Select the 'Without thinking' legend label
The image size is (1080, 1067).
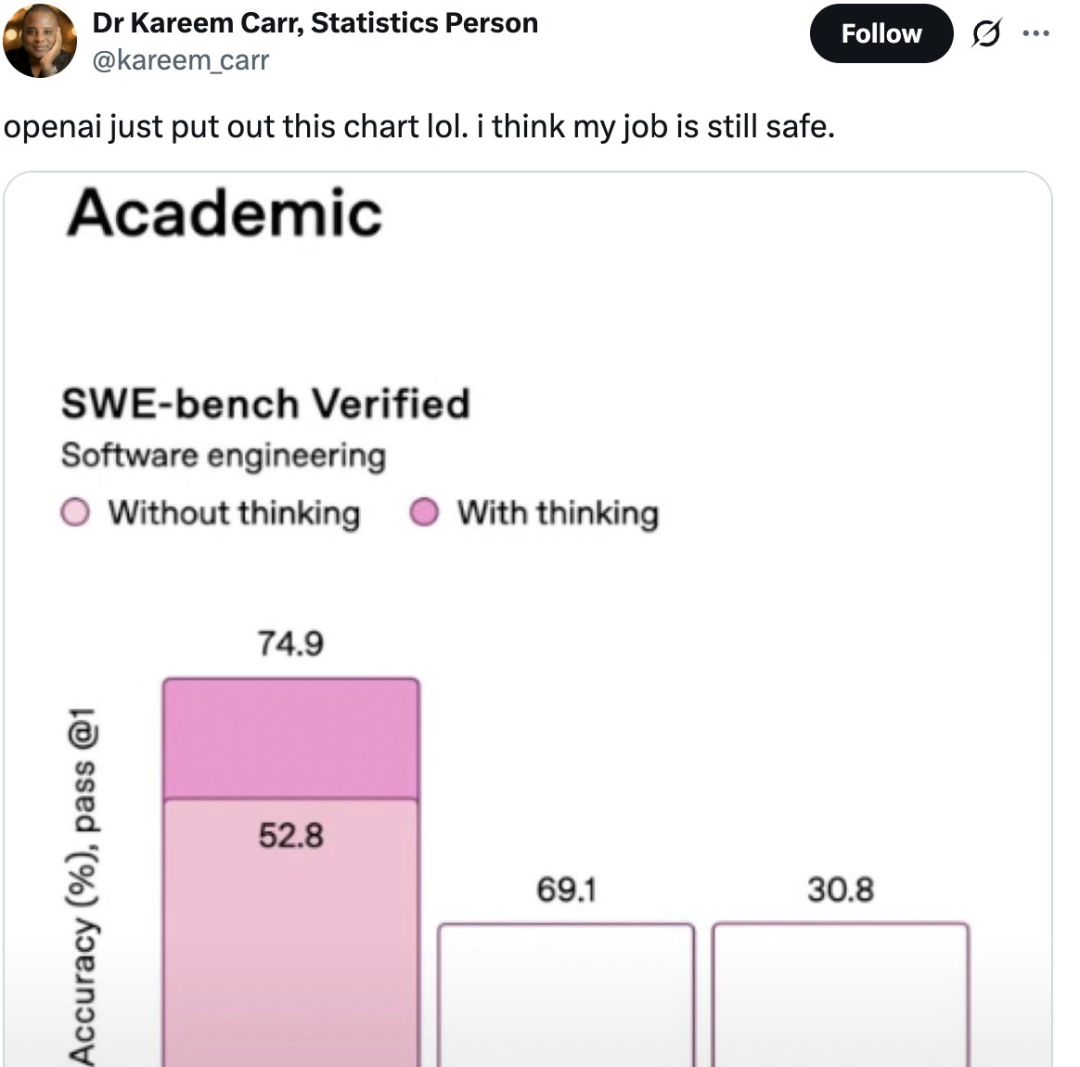coord(233,514)
